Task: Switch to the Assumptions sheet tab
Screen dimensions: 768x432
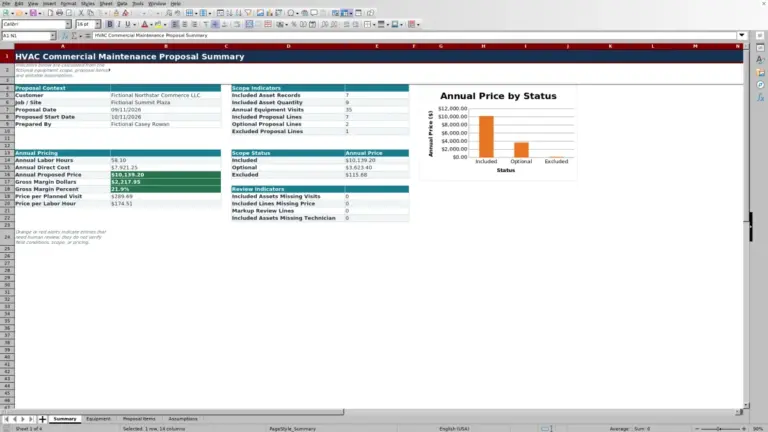Action: tap(183, 419)
